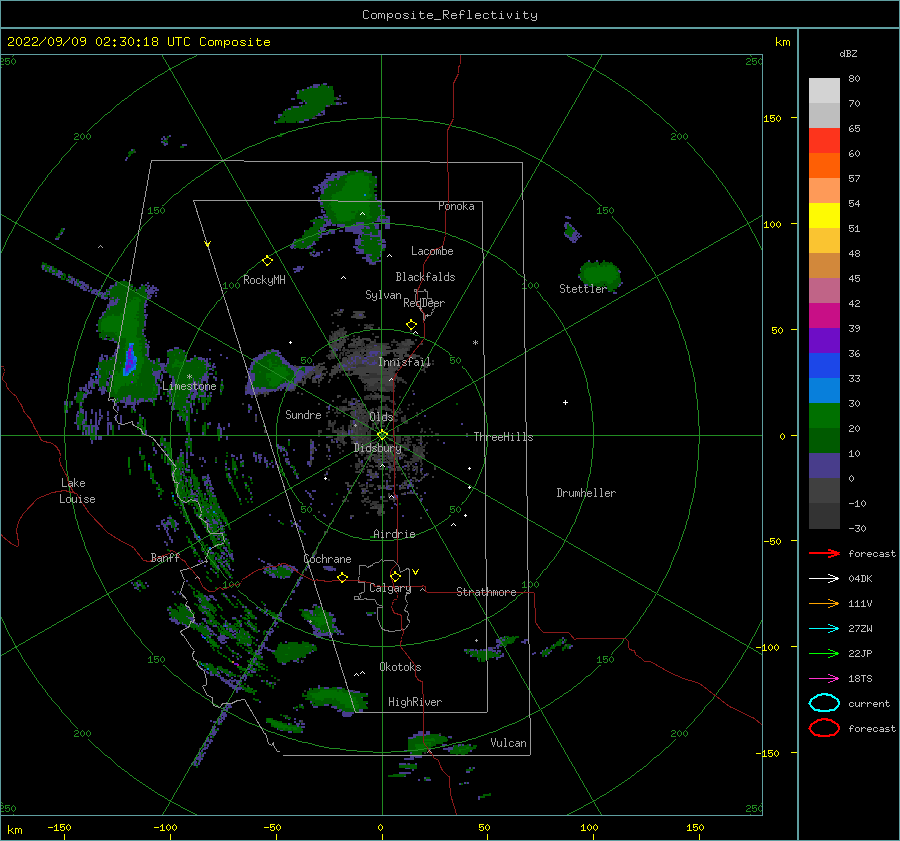
Task: Click the HighRiver label
Action: click(415, 702)
